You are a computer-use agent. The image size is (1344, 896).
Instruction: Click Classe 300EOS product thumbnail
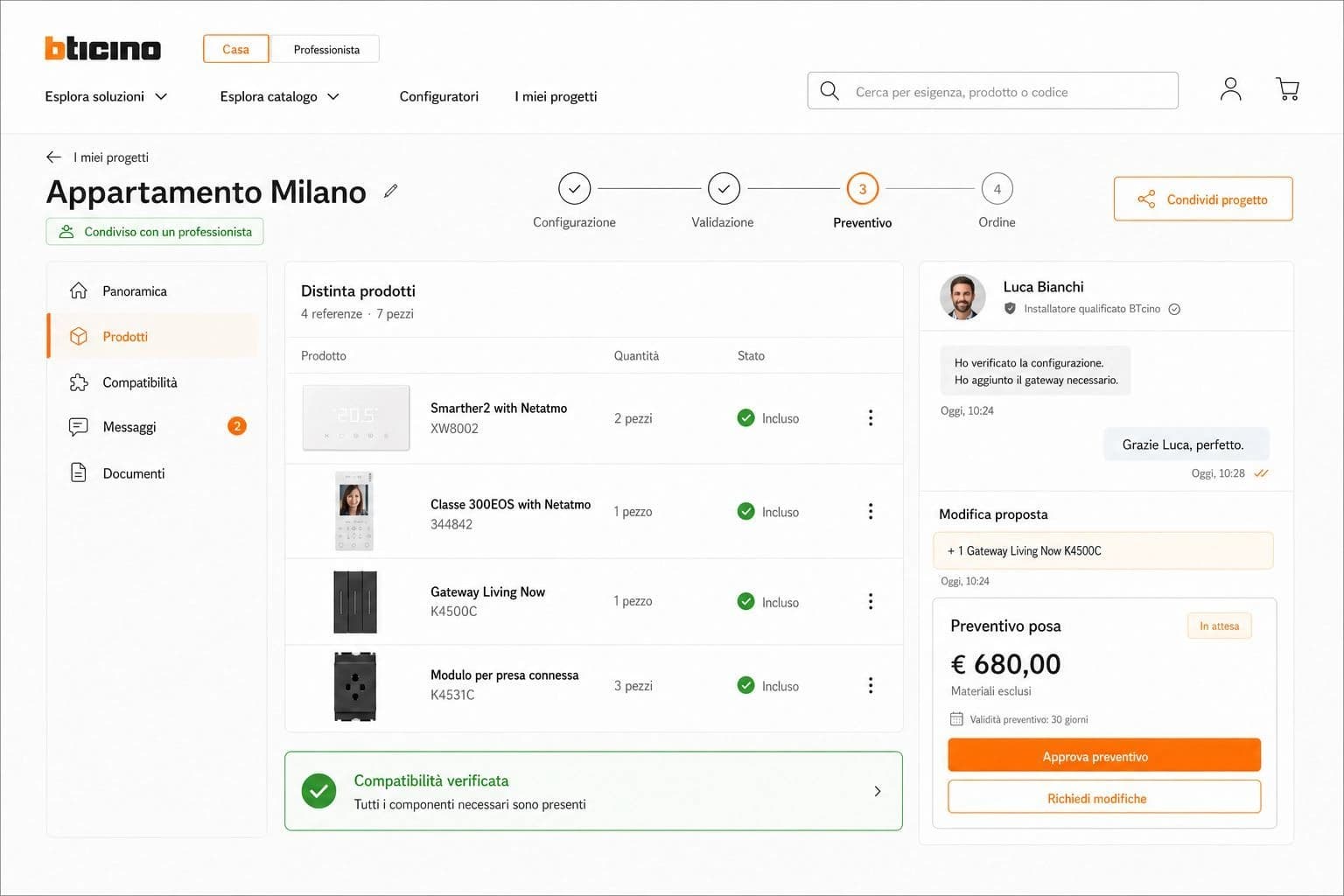tap(355, 511)
